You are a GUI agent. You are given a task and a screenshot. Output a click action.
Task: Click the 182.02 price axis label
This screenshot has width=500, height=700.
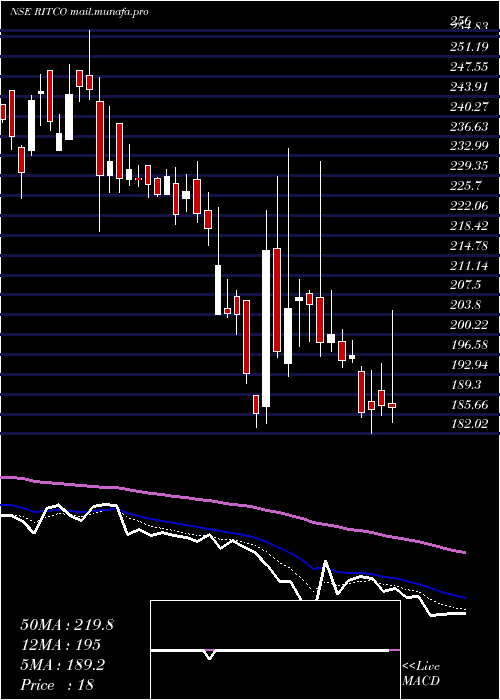[x=469, y=424]
